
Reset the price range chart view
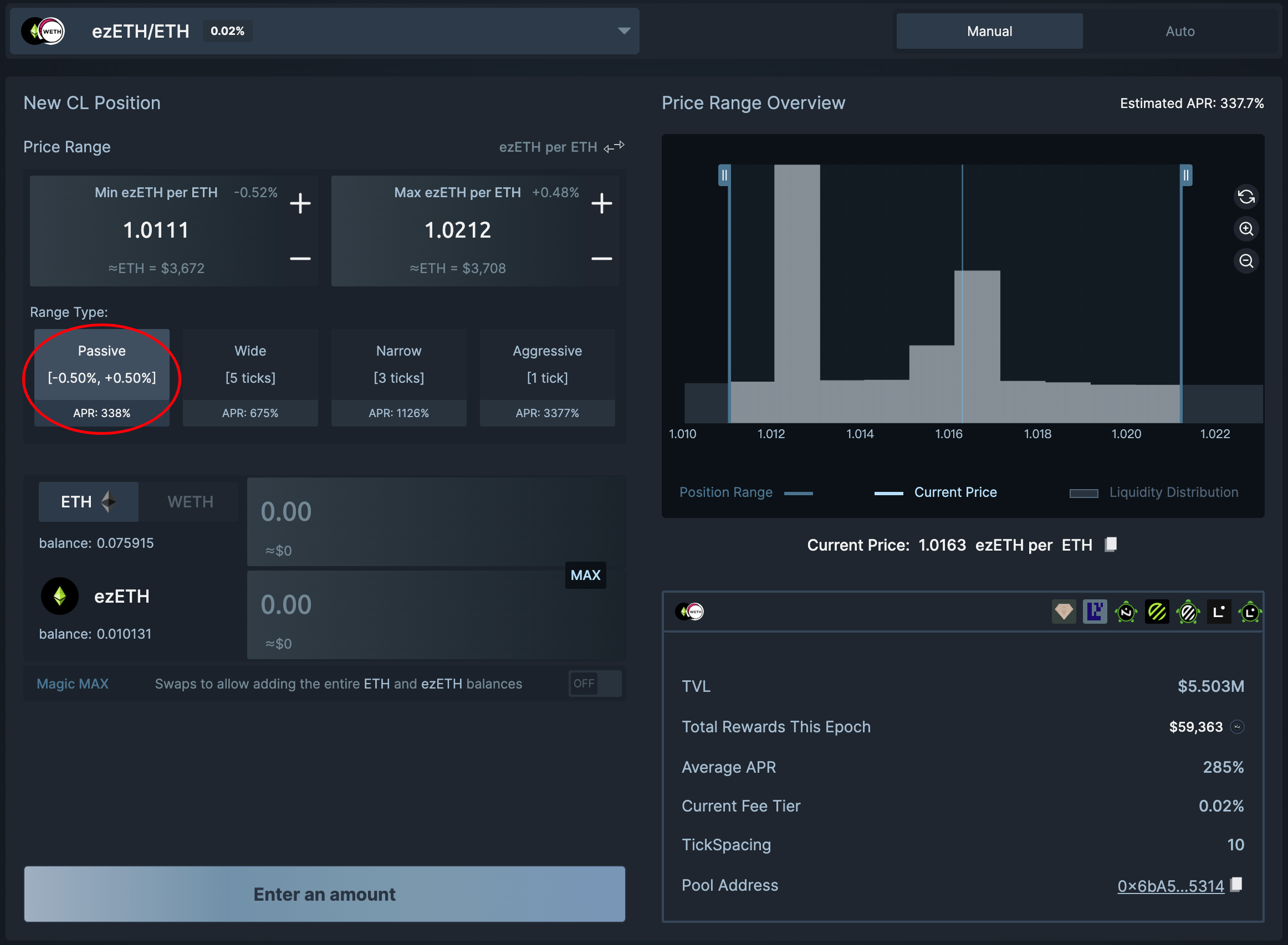pos(1246,197)
